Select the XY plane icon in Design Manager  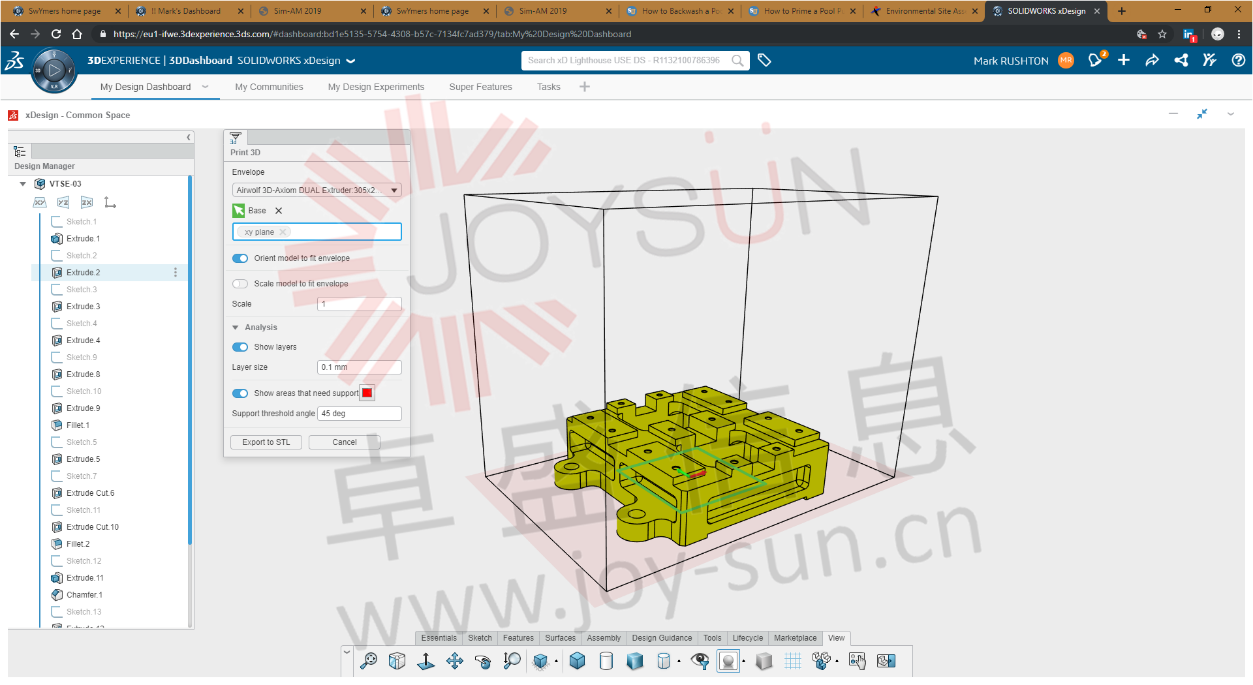coord(40,203)
